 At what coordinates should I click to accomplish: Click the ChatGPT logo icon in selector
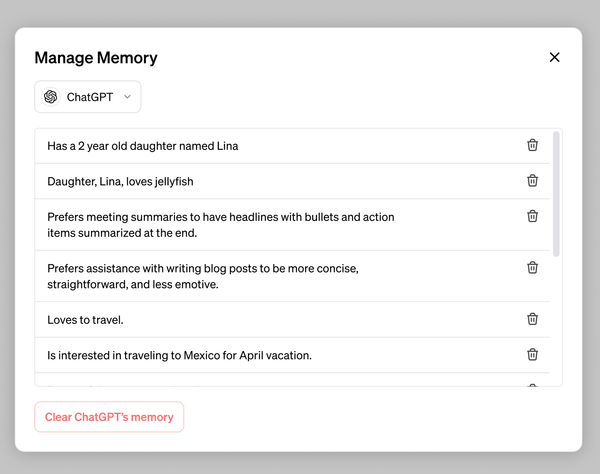point(51,97)
